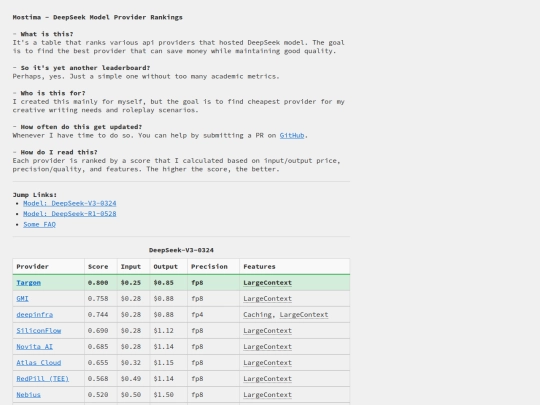
Task: Click the 'What is this?' question
Action: [x=47, y=34]
